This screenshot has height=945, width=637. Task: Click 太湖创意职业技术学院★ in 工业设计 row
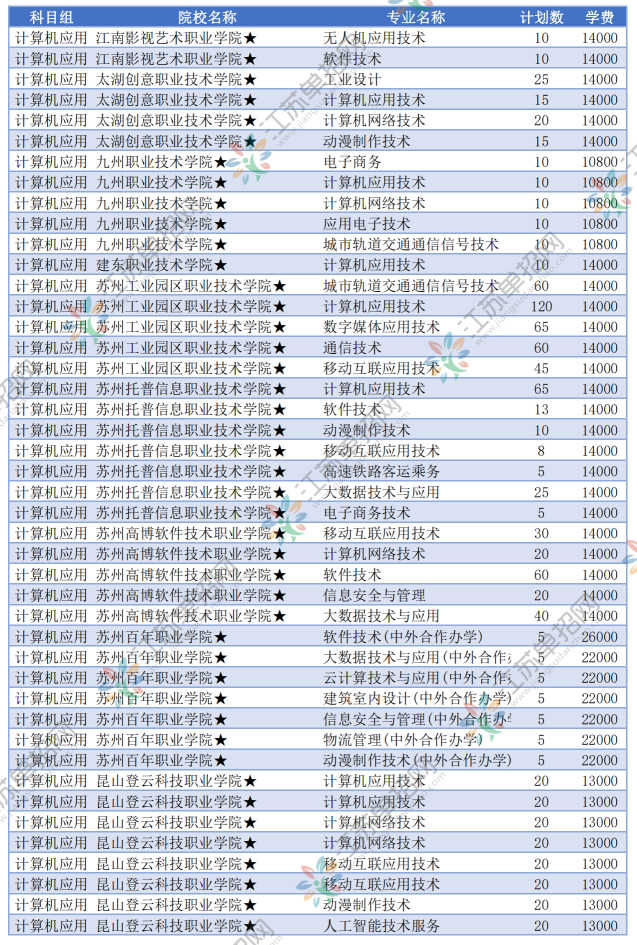(177, 80)
